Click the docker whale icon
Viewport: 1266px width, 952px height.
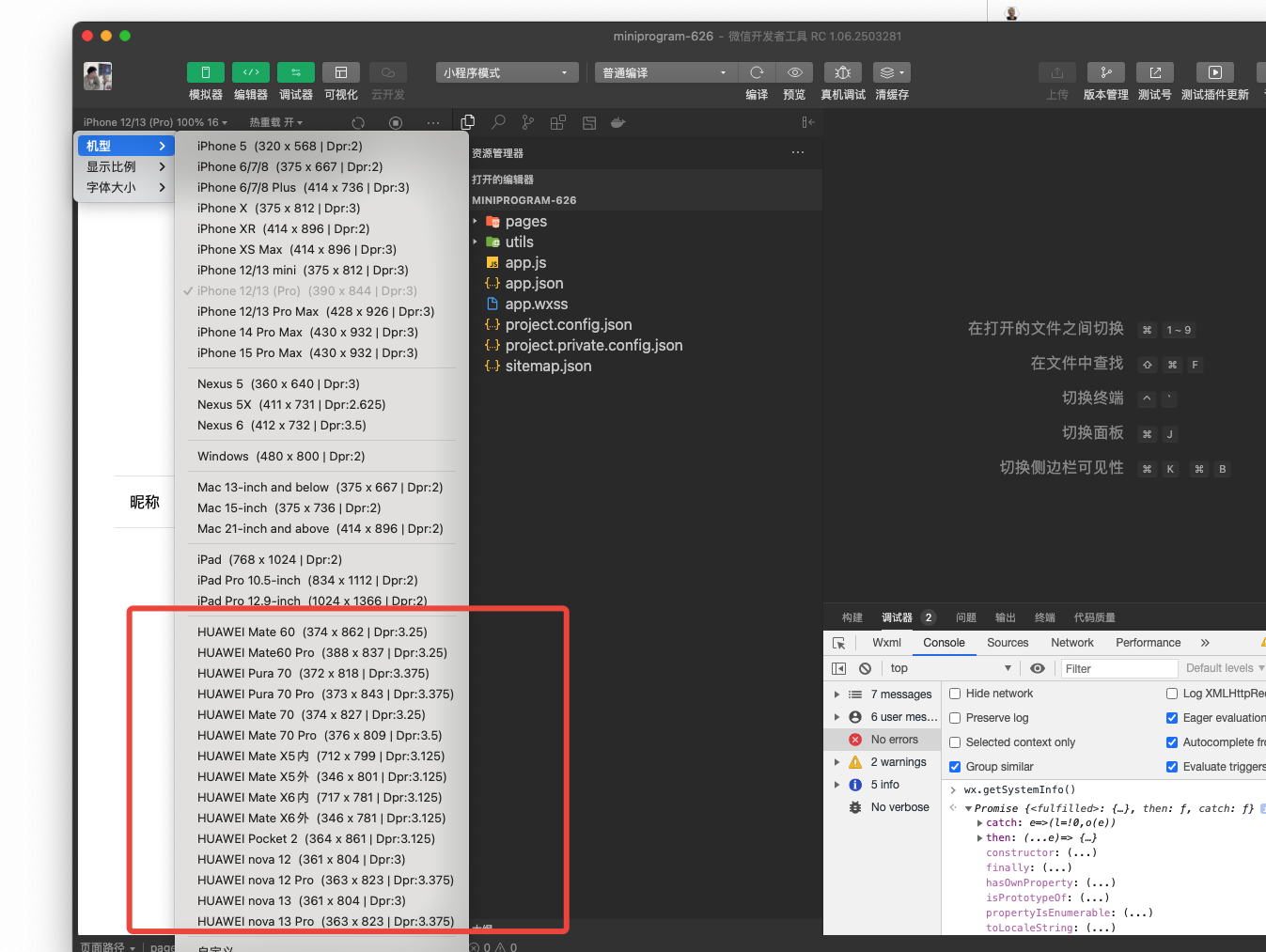click(x=618, y=122)
